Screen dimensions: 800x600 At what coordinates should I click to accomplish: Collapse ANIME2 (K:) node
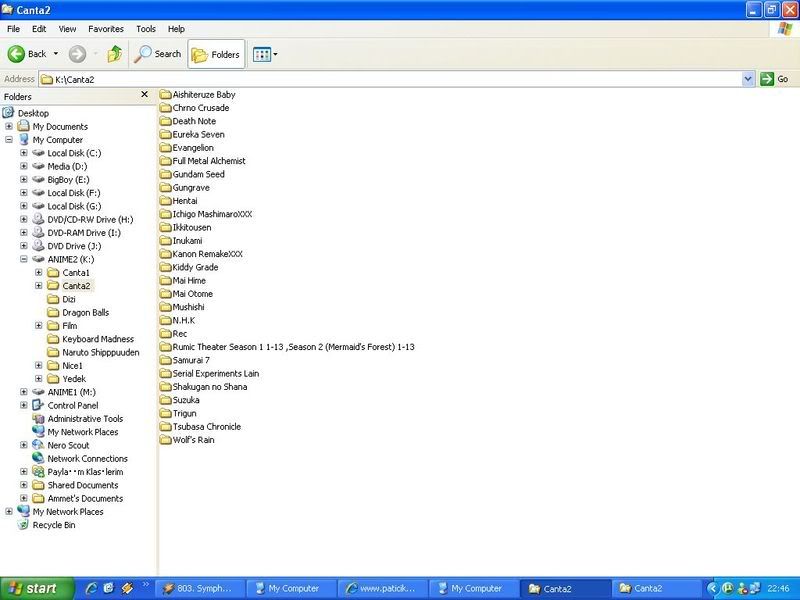click(23, 259)
